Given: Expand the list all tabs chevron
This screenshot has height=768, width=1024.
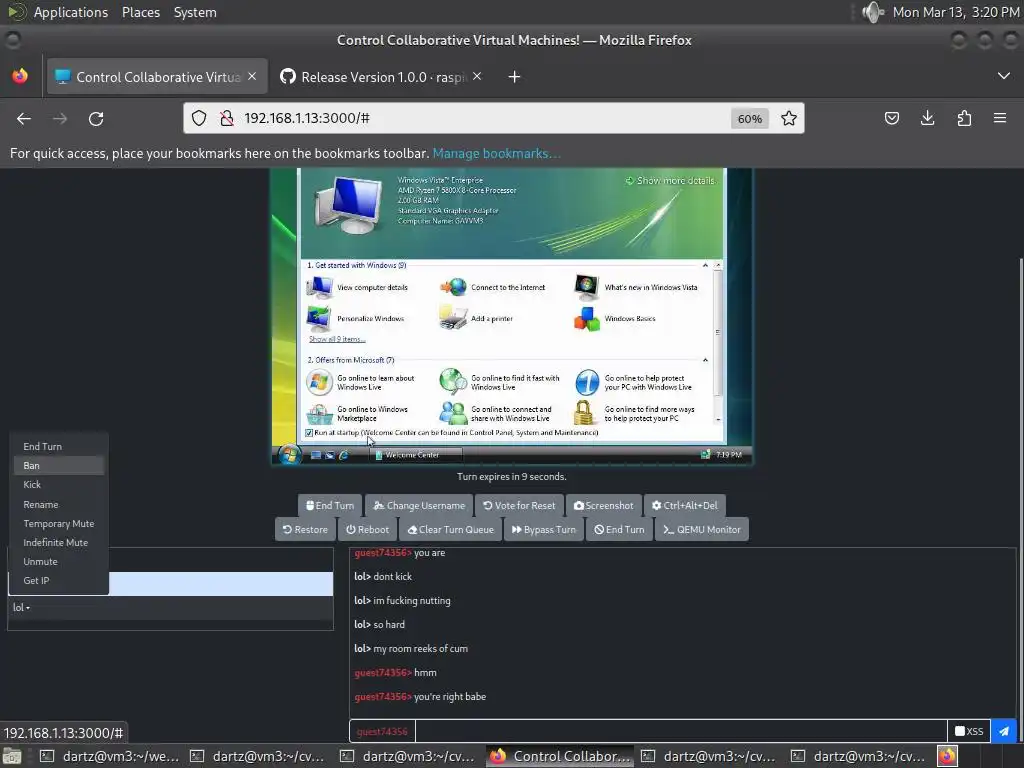Looking at the screenshot, I should click(1004, 76).
